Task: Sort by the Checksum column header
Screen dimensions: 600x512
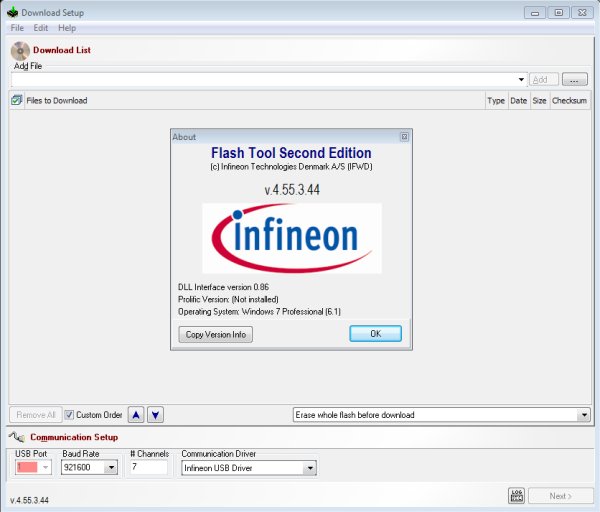Action: [x=569, y=101]
